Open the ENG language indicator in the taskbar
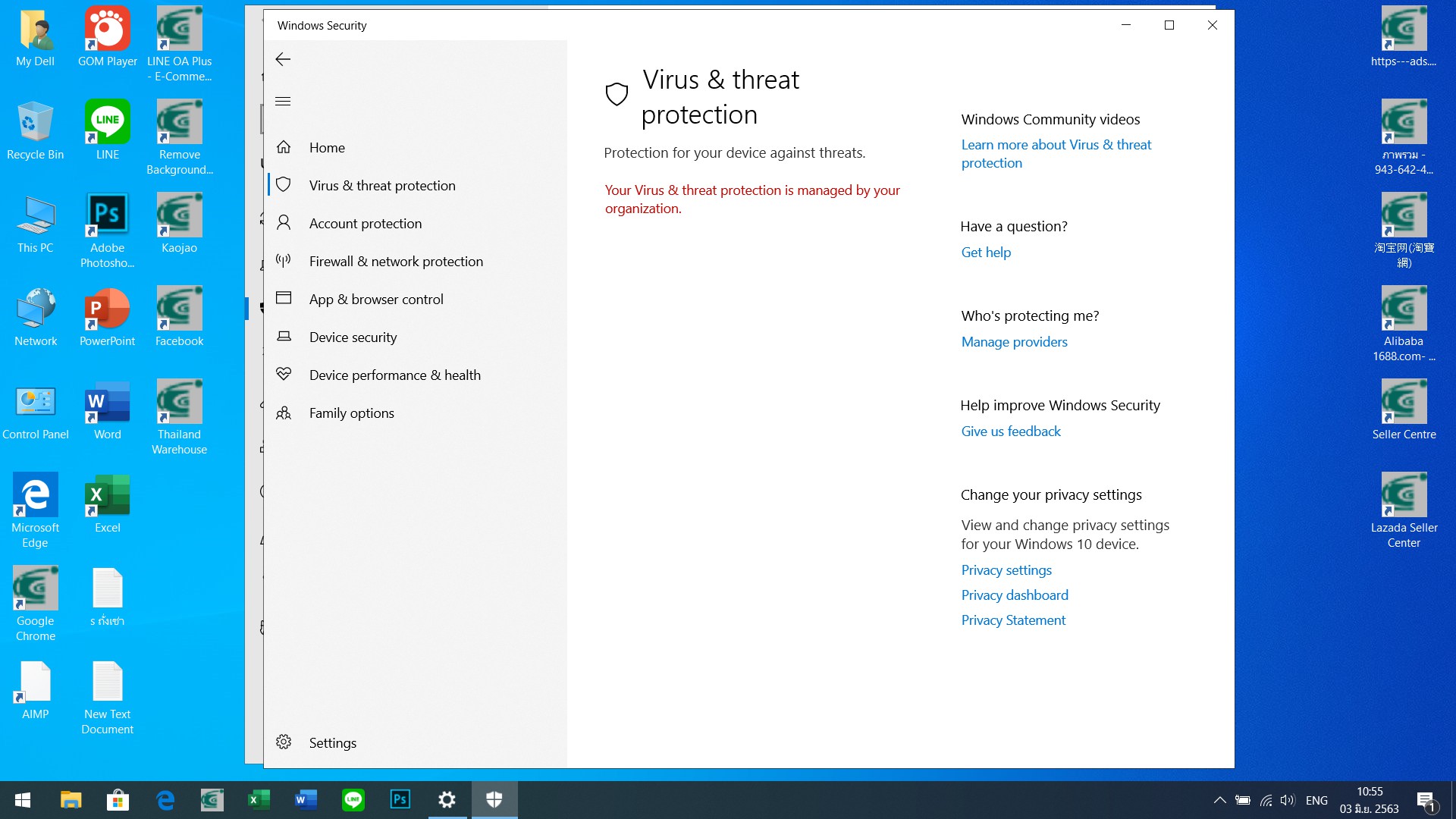 pos(1316,800)
